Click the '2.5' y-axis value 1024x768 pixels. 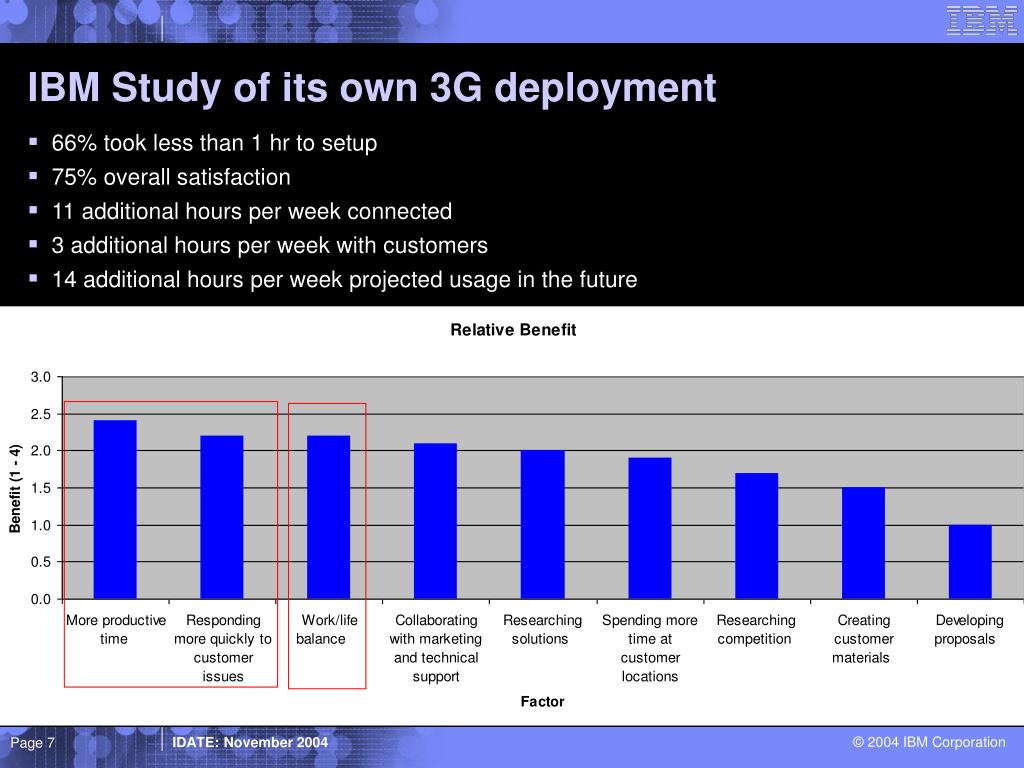40,414
